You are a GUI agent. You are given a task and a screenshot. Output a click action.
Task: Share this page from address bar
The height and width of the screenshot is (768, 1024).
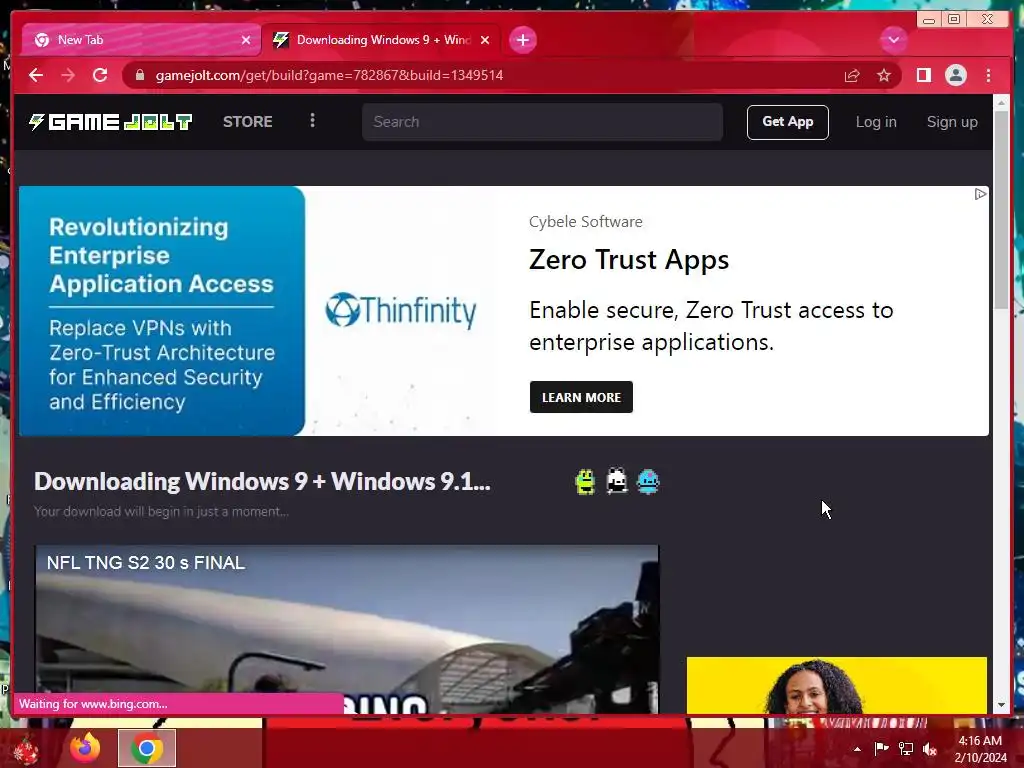tap(852, 76)
